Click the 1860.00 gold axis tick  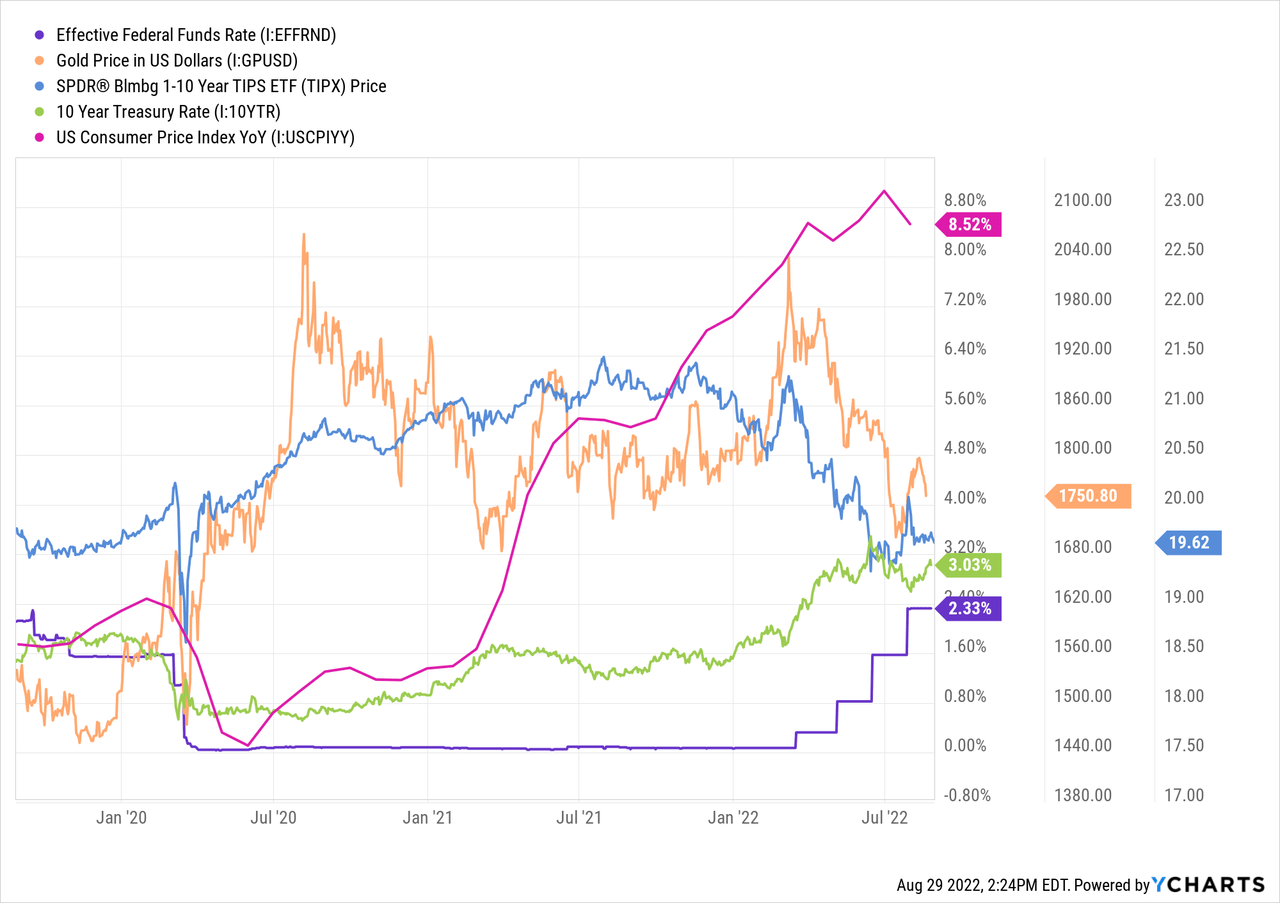(1083, 399)
